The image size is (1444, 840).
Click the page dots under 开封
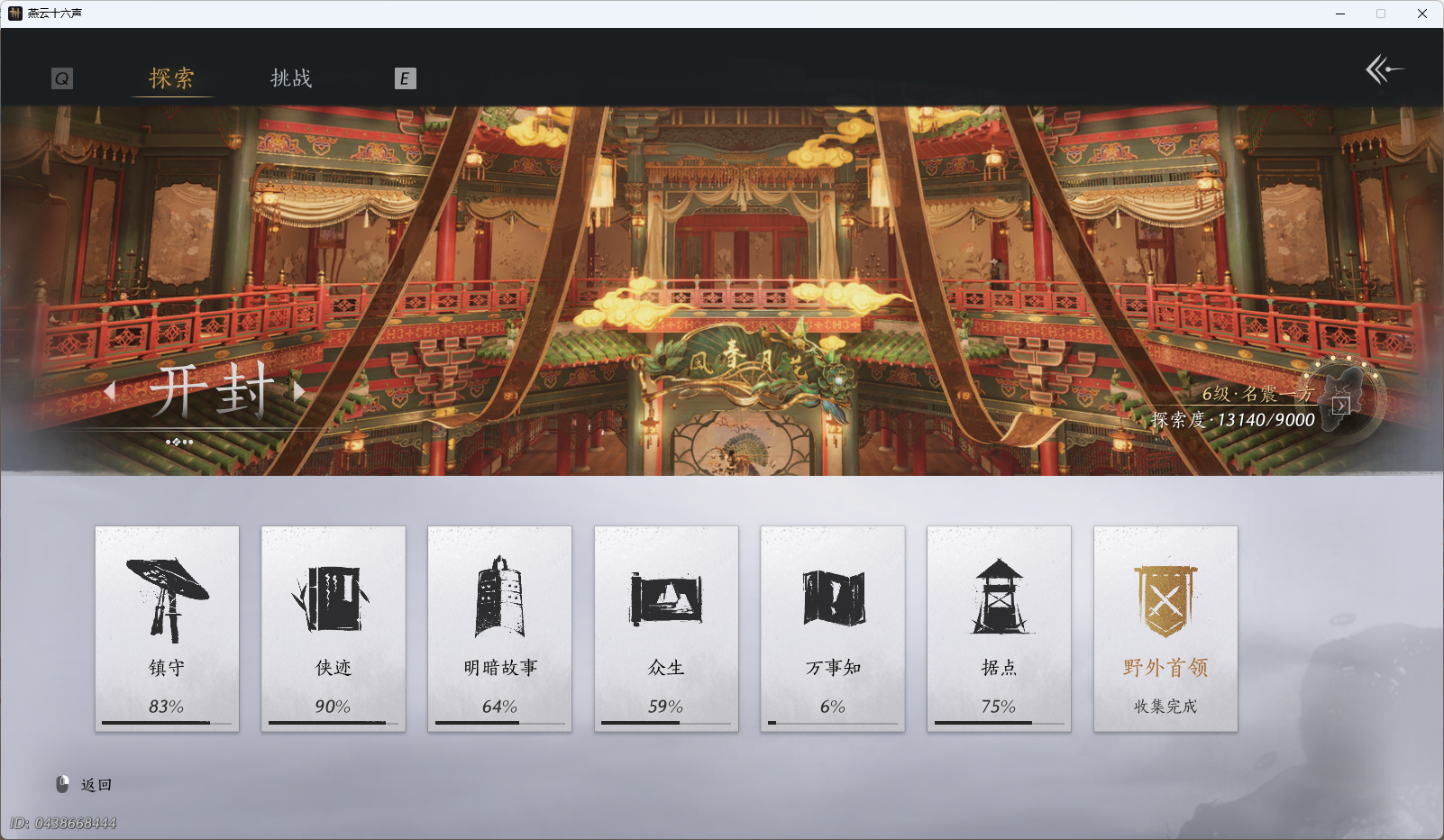(179, 442)
